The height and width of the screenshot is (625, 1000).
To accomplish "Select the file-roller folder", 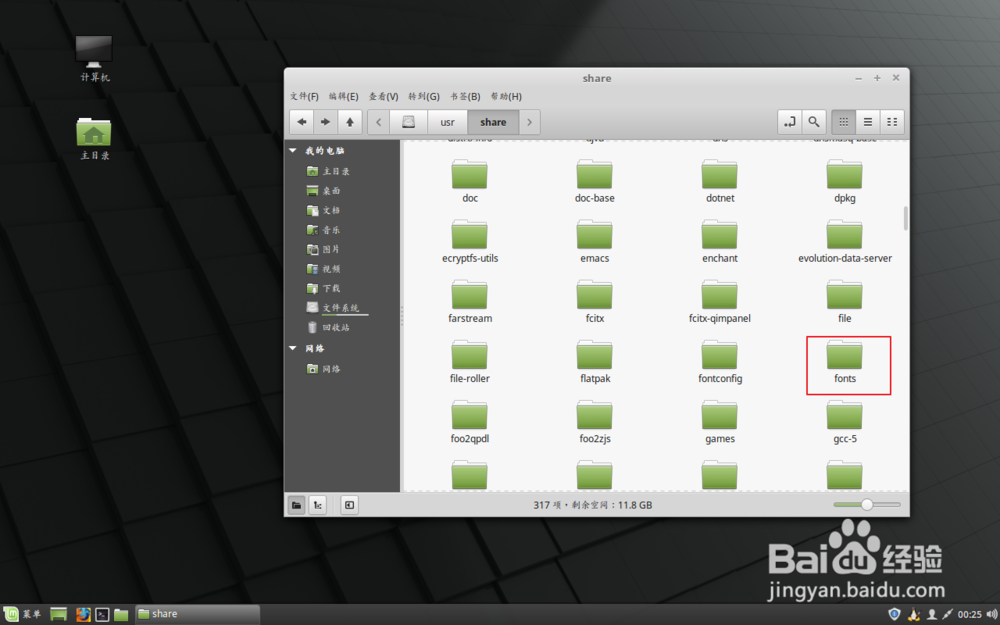I will click(x=469, y=361).
